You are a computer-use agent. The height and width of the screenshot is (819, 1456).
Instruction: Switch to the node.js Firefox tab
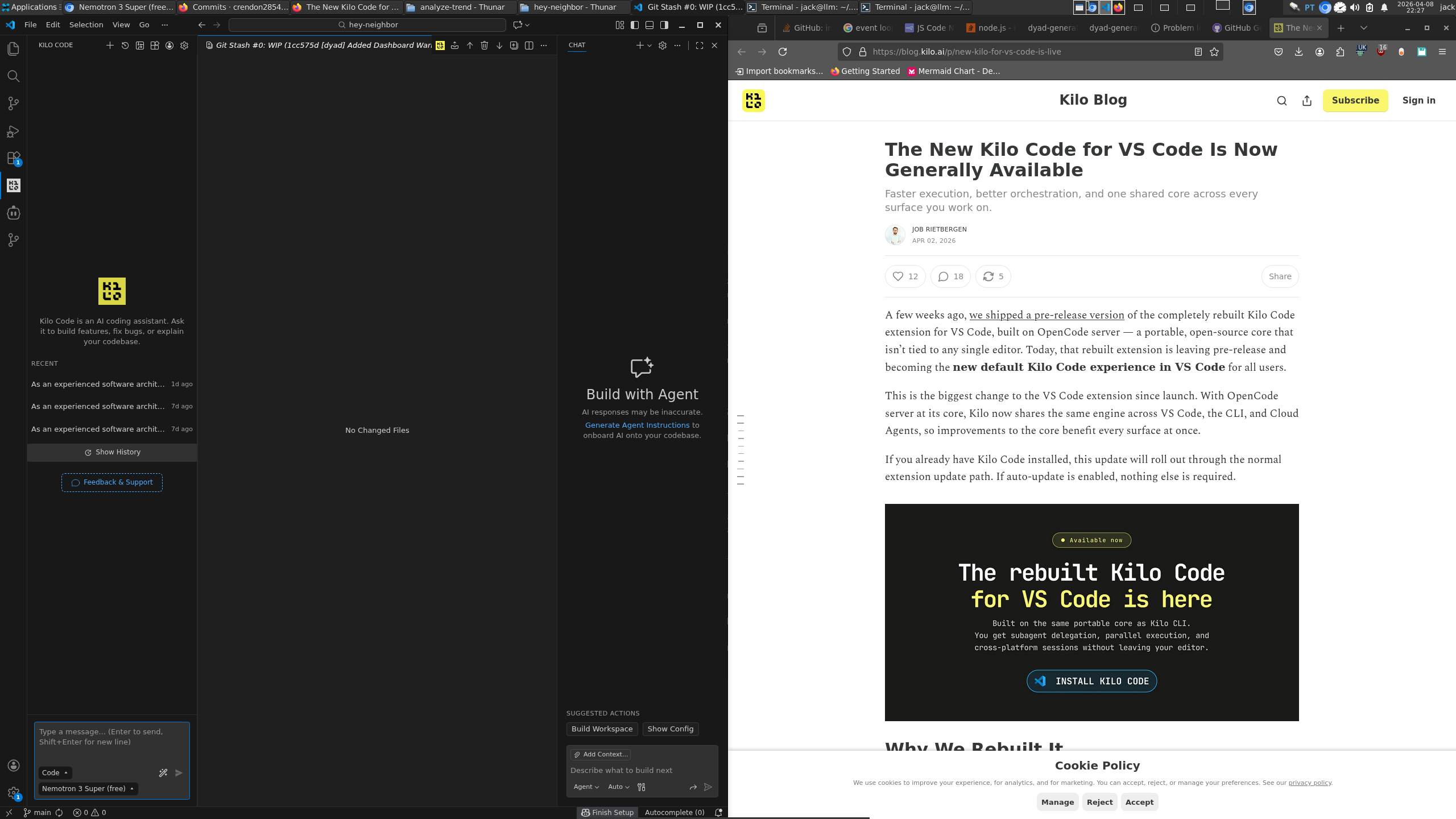click(x=990, y=28)
